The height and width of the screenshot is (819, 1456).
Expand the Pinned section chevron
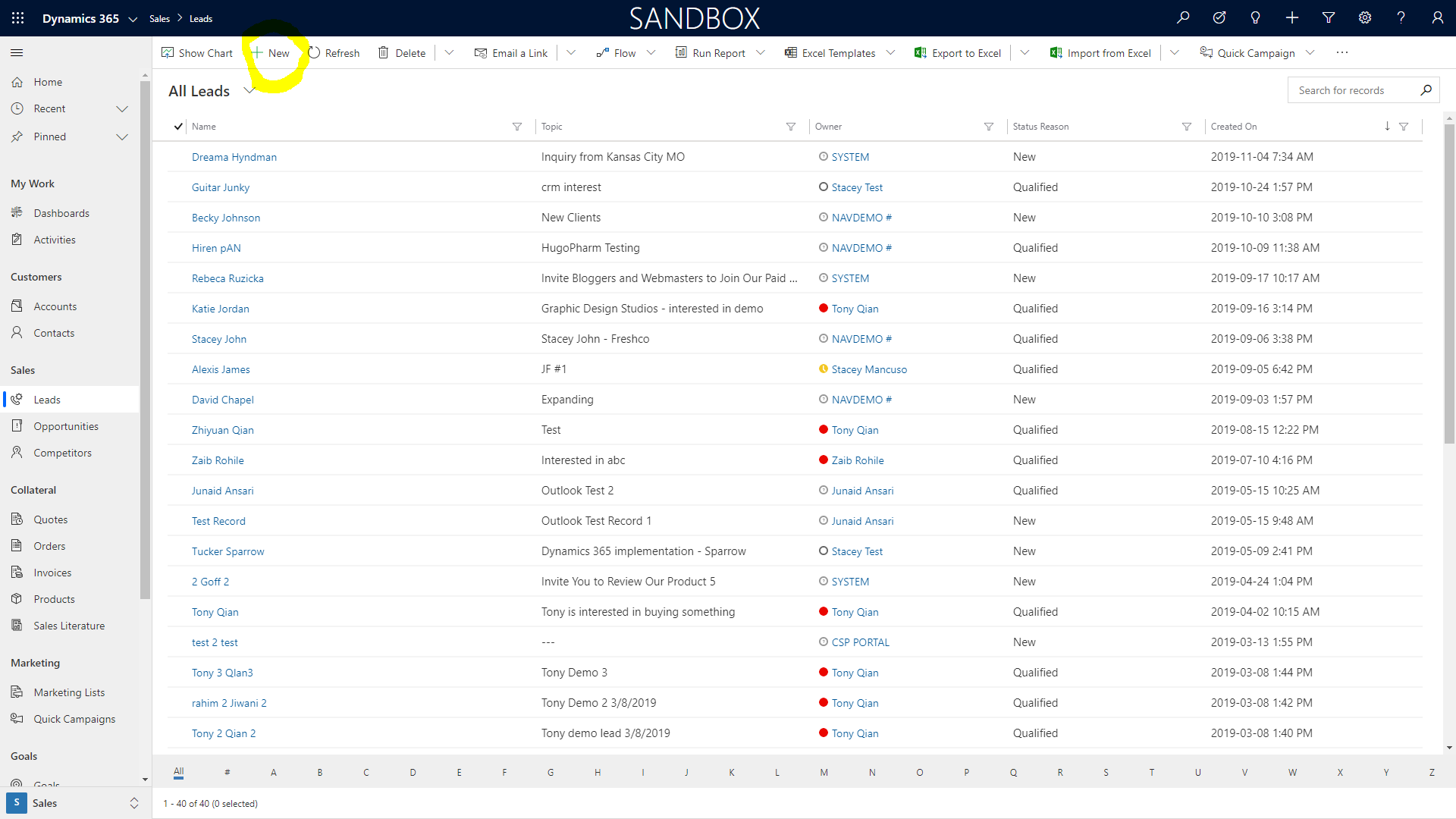tap(122, 137)
